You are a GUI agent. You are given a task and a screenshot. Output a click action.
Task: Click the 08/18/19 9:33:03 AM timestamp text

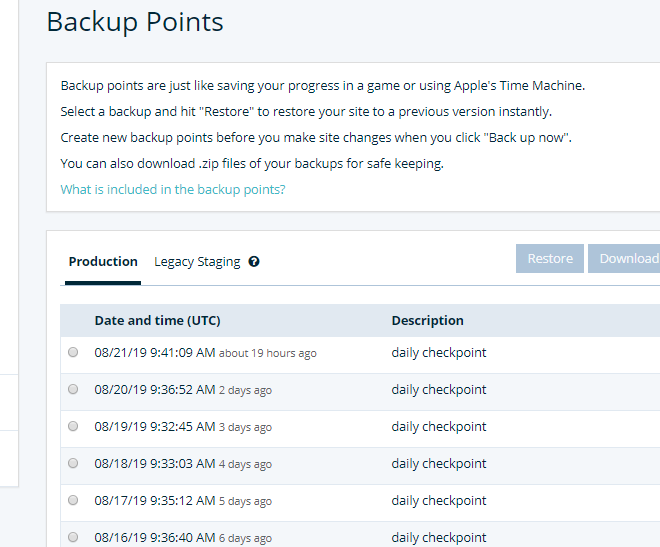pyautogui.click(x=155, y=464)
